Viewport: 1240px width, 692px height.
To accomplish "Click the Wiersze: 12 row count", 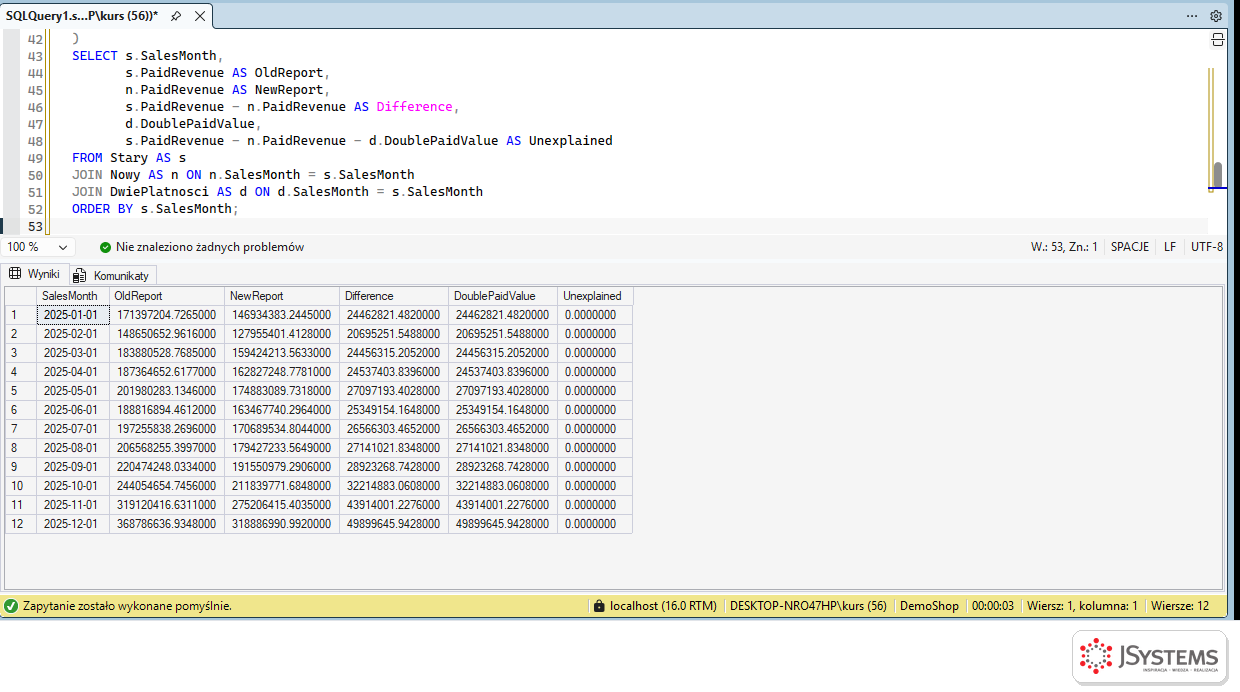I will (1180, 606).
